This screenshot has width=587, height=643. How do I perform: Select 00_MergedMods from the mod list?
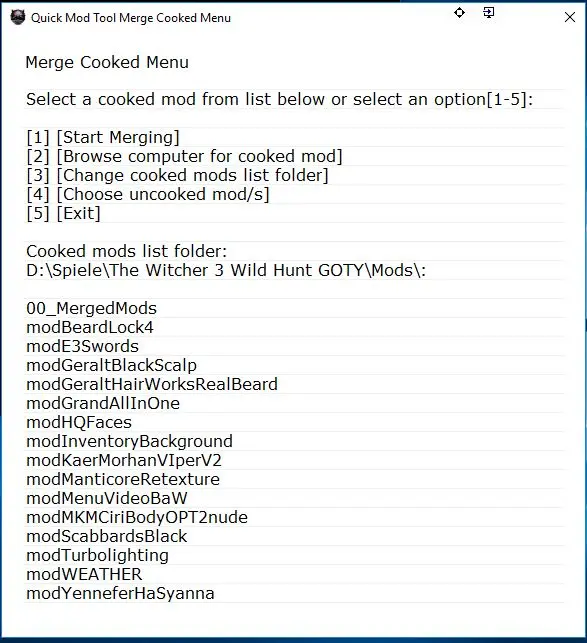[x=91, y=308]
